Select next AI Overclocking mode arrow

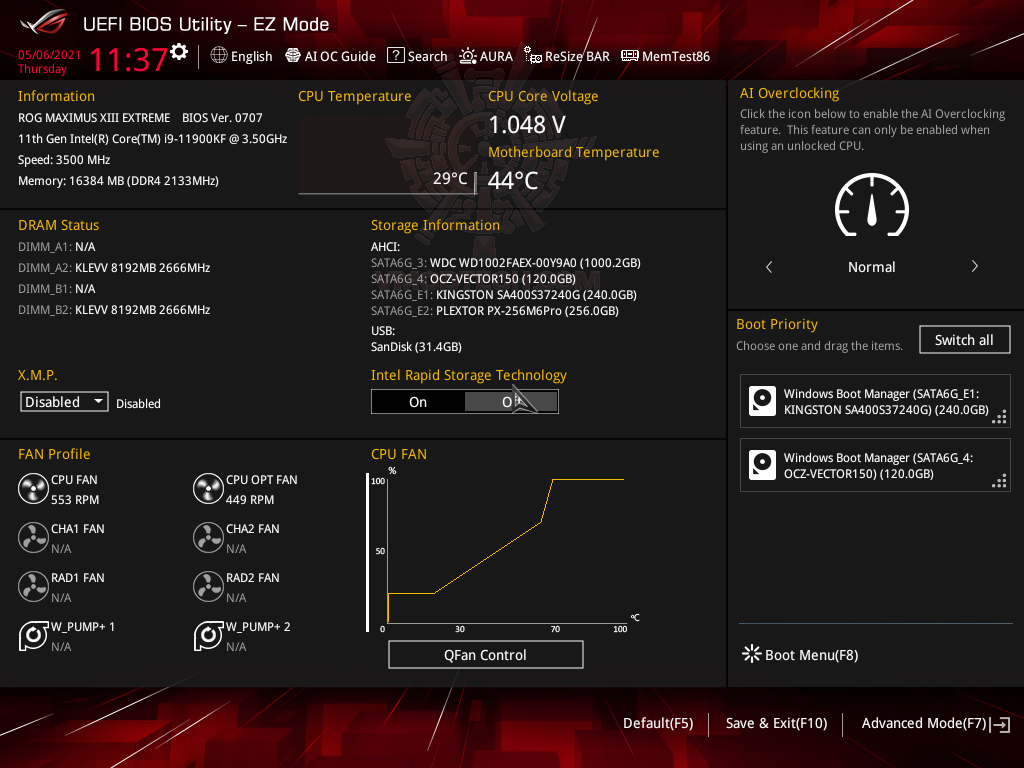click(974, 266)
